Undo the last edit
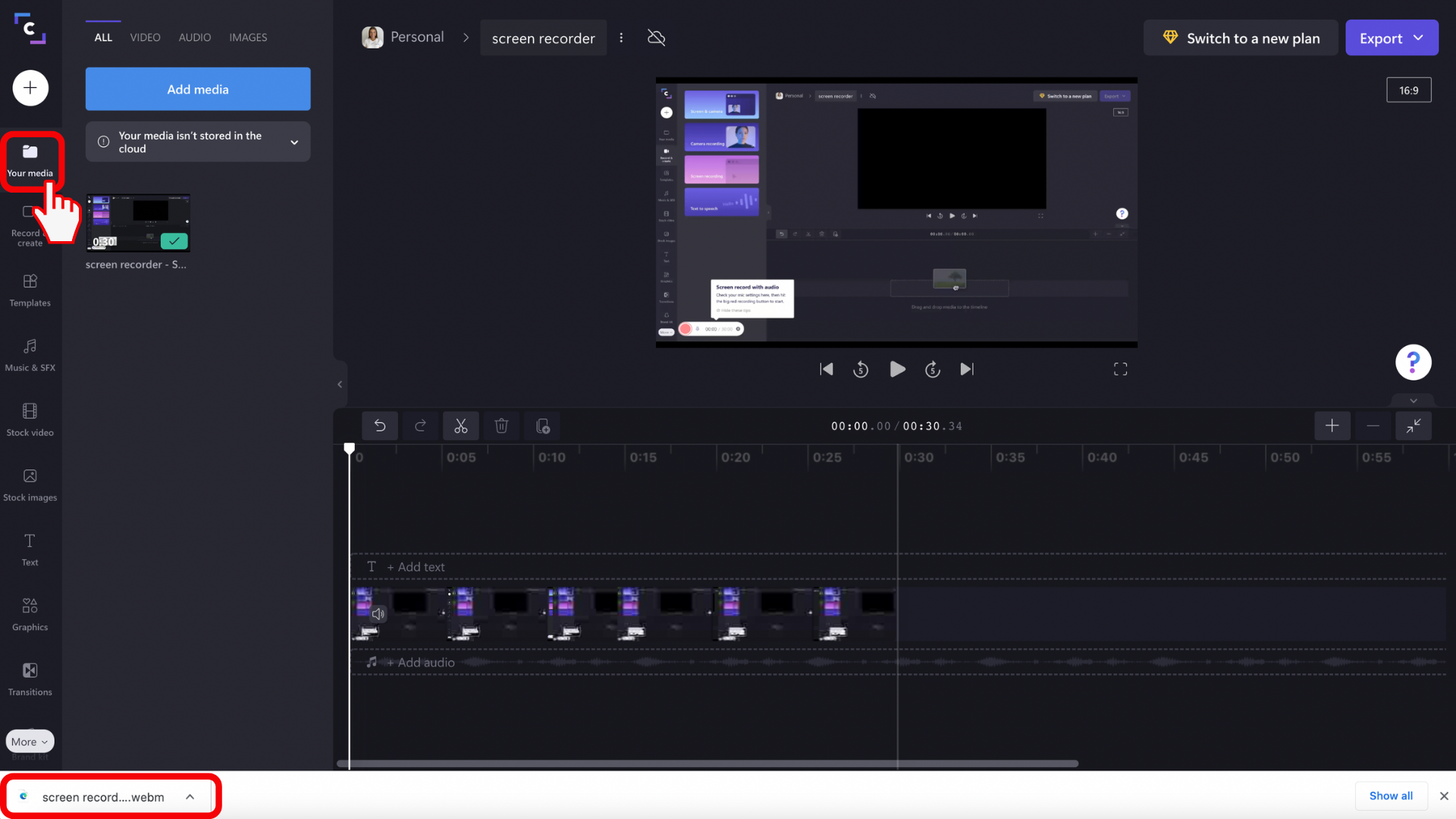1456x819 pixels. click(380, 425)
